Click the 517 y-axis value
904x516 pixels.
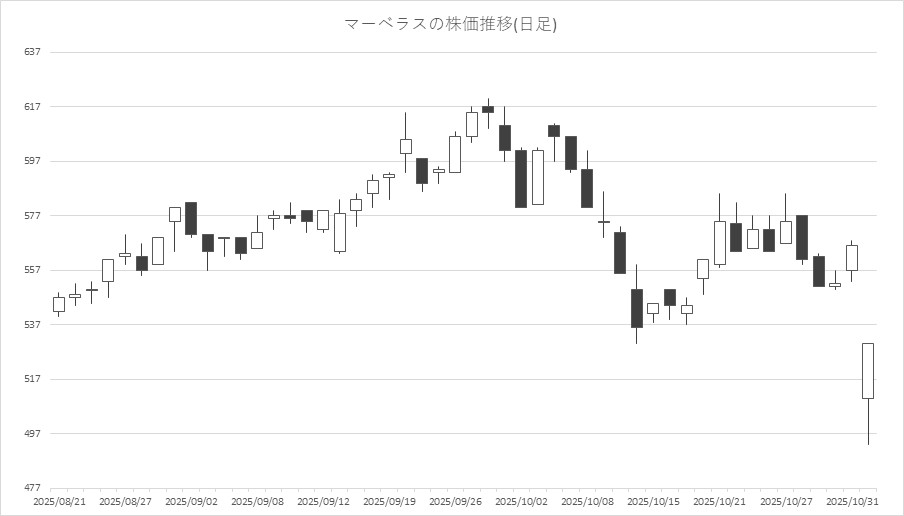click(31, 379)
